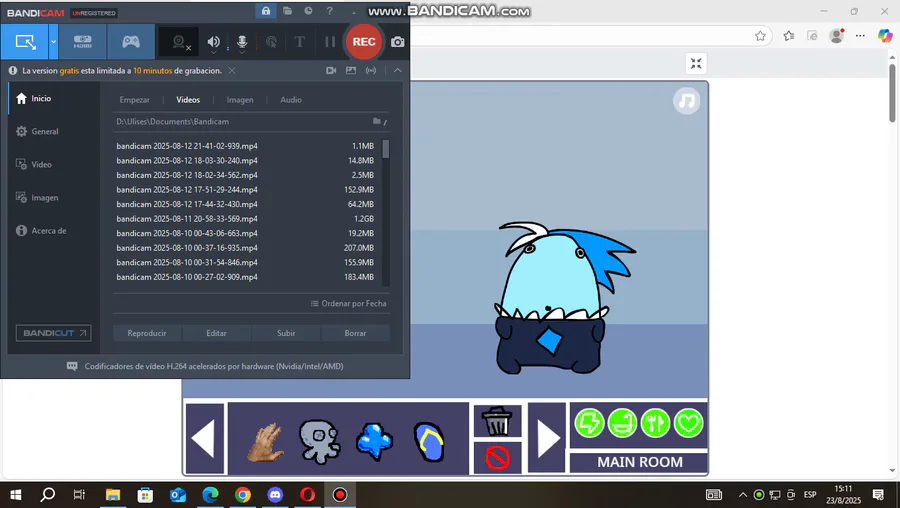Select bandicam 2025-08-10 00-27-02-909.mp4
900x508 pixels.
[x=246, y=277]
